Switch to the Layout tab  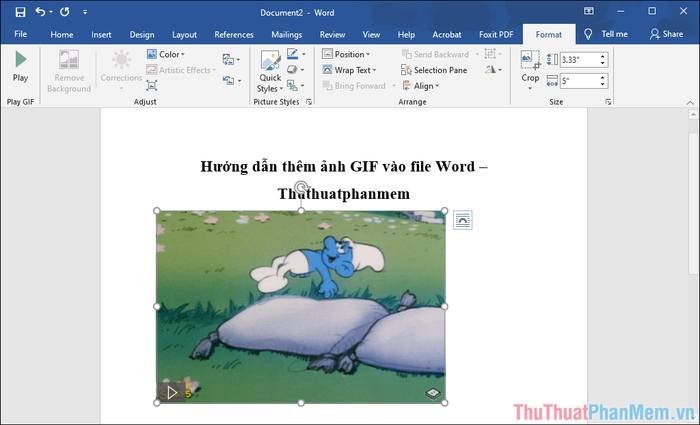pos(184,34)
